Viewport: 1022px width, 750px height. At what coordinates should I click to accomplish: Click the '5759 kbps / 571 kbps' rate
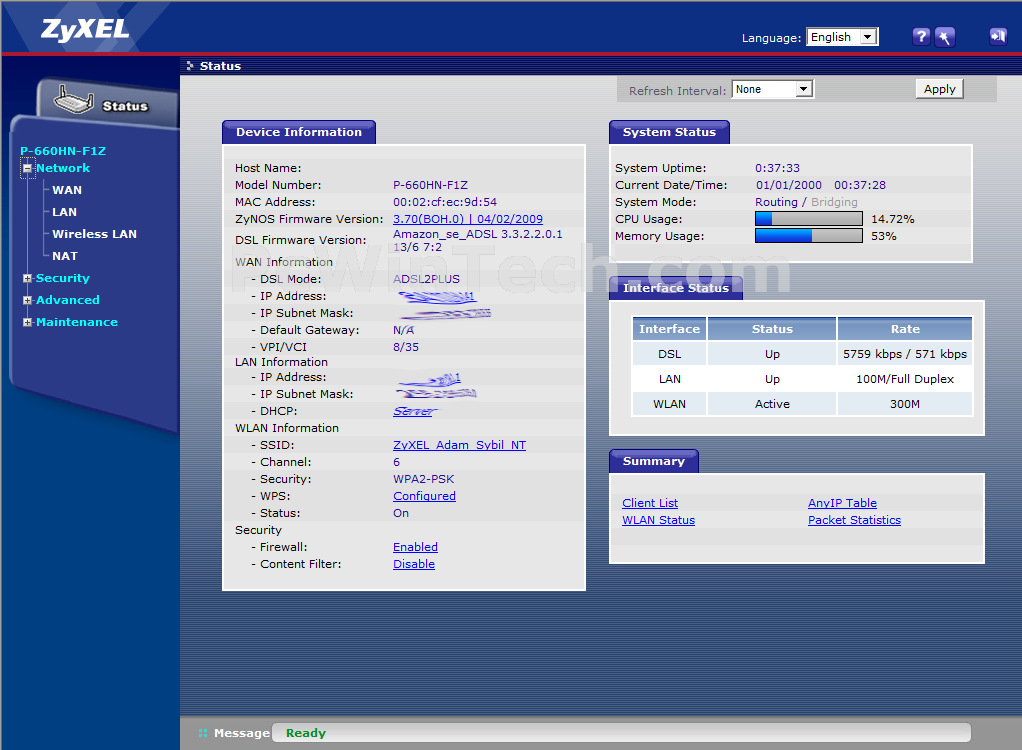point(905,354)
